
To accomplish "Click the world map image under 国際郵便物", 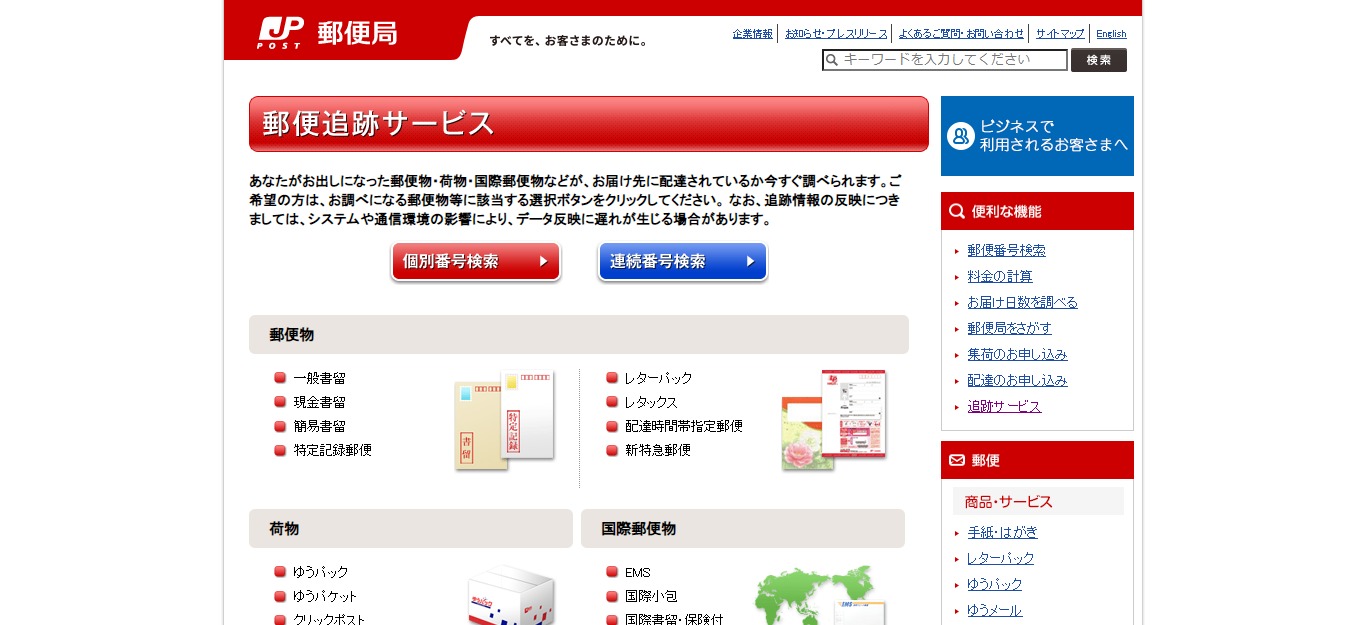I will 820,596.
